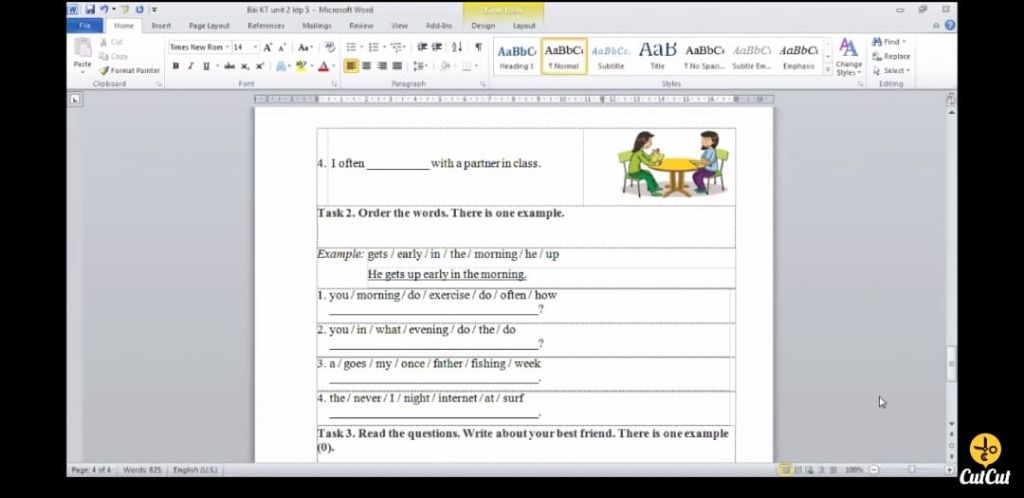Screen dimensions: 1024x498
Task: Open the Paragraph dialog launcher
Action: click(x=483, y=84)
